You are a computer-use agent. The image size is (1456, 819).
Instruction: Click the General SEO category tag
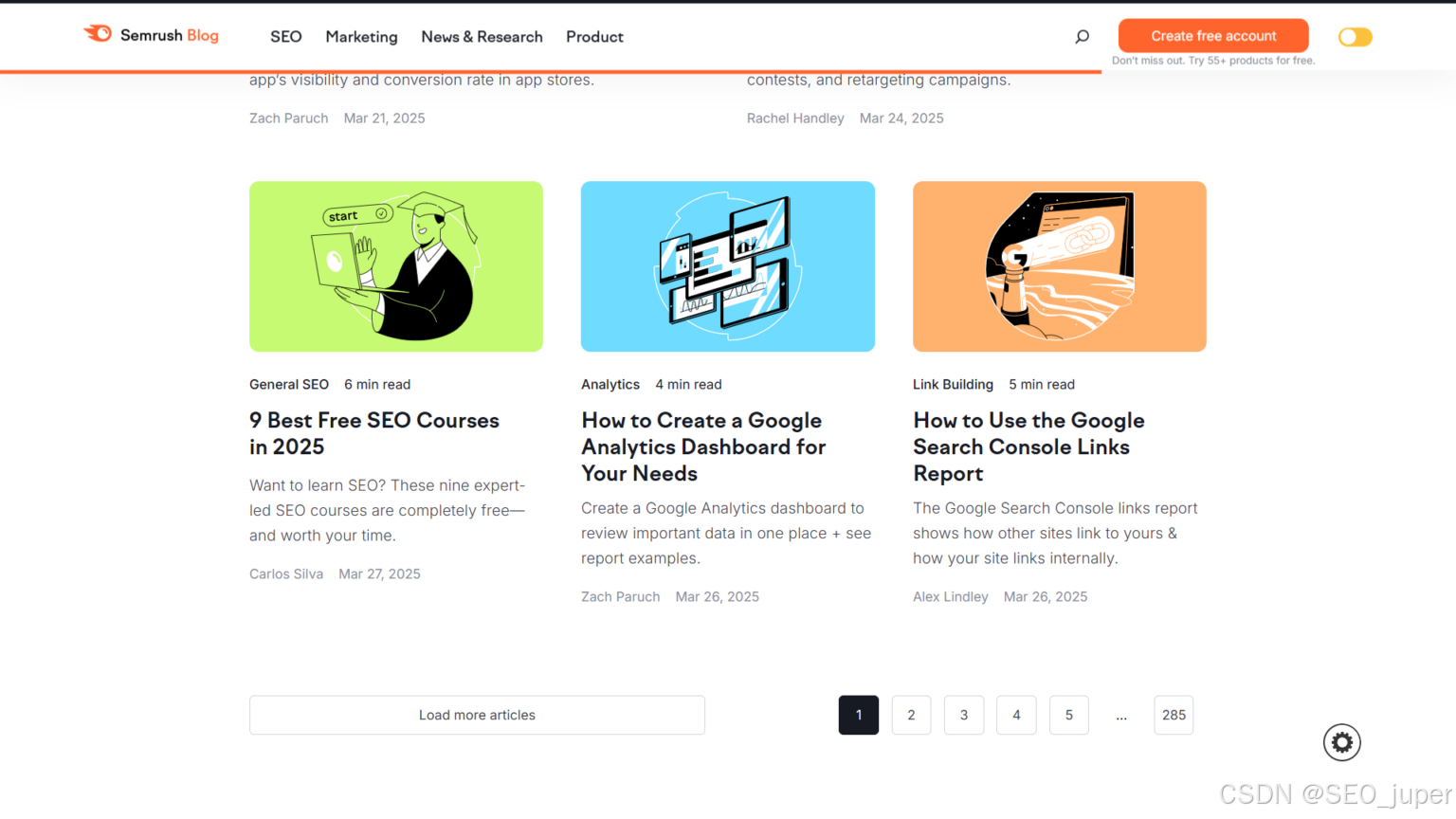289,384
